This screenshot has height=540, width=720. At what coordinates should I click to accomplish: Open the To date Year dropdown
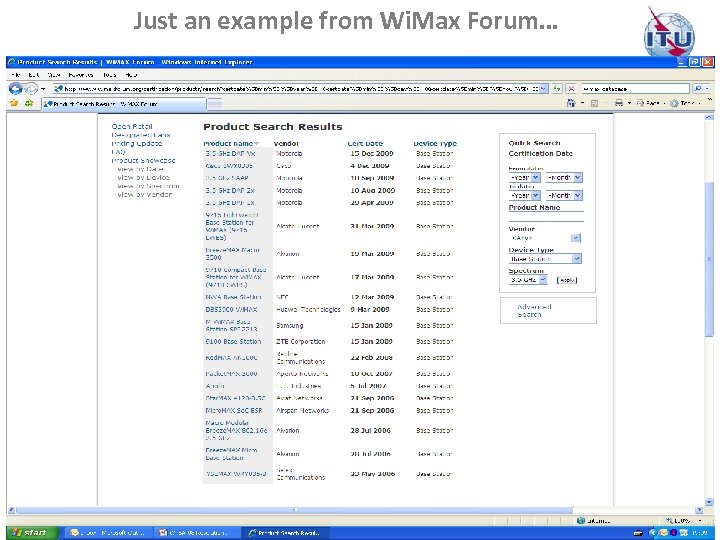click(524, 195)
